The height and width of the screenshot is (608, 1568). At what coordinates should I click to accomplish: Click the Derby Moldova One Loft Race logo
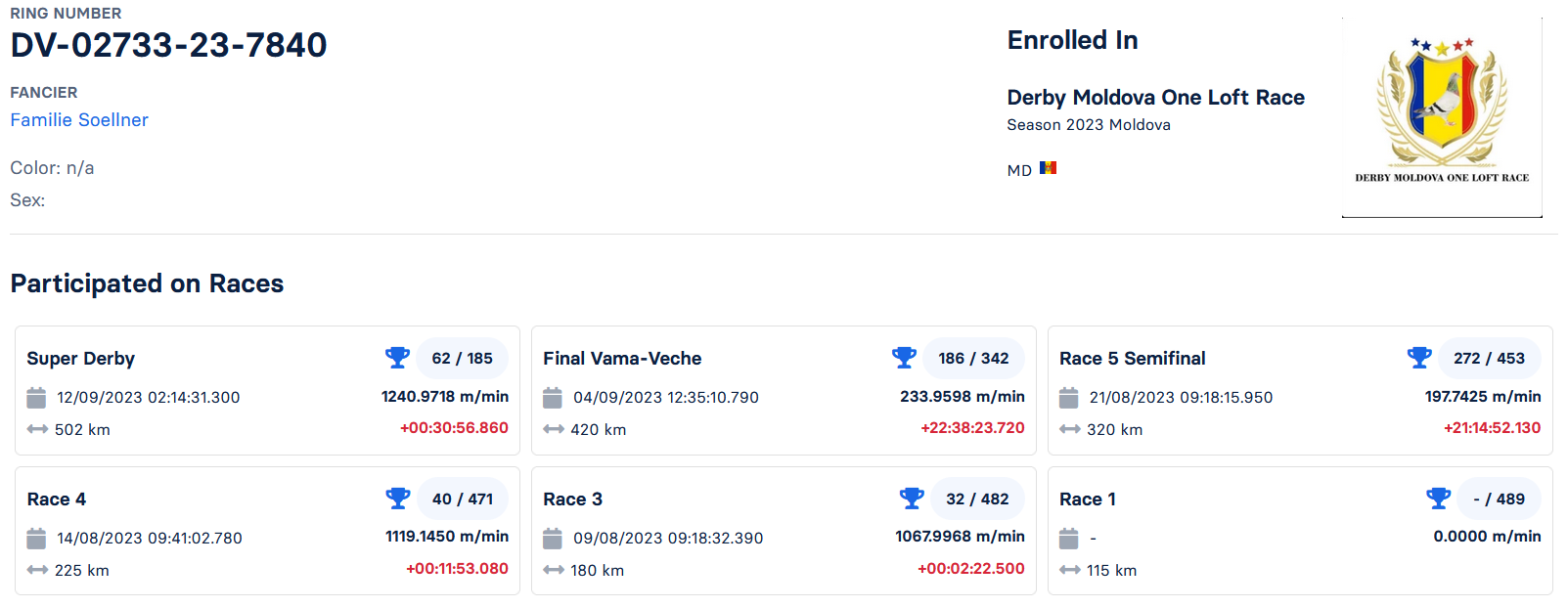[1442, 116]
